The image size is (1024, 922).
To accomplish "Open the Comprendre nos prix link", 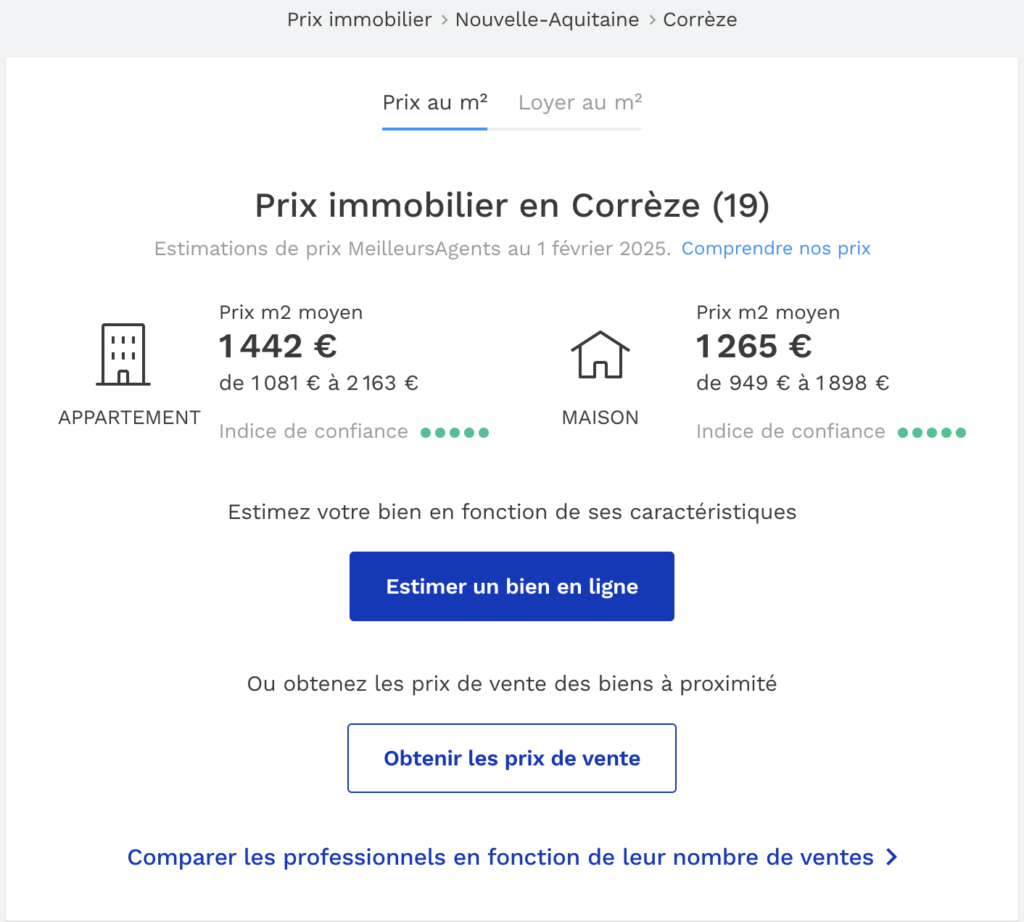I will pyautogui.click(x=776, y=248).
